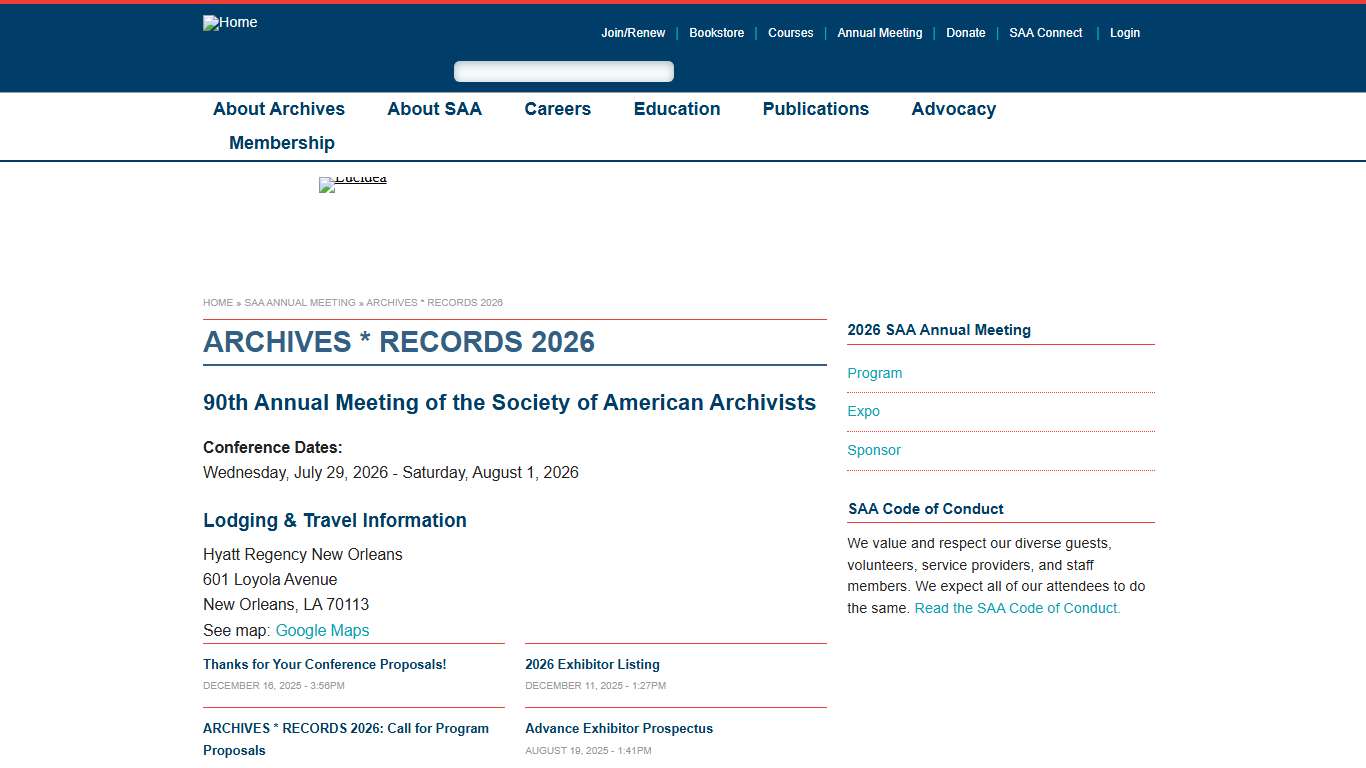1366x768 pixels.
Task: Log in to the site
Action: [1124, 32]
